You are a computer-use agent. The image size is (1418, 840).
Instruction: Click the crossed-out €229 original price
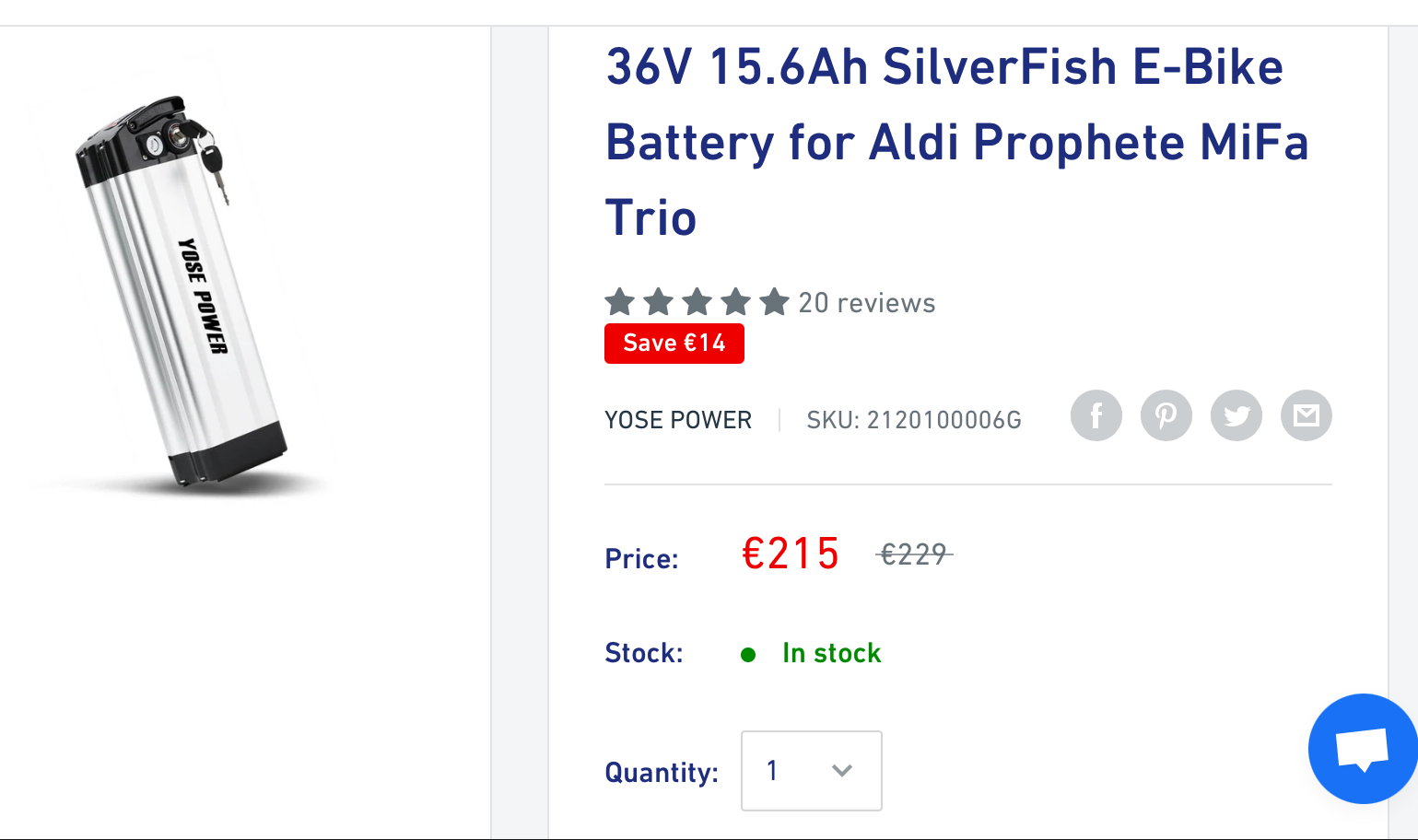[x=913, y=554]
